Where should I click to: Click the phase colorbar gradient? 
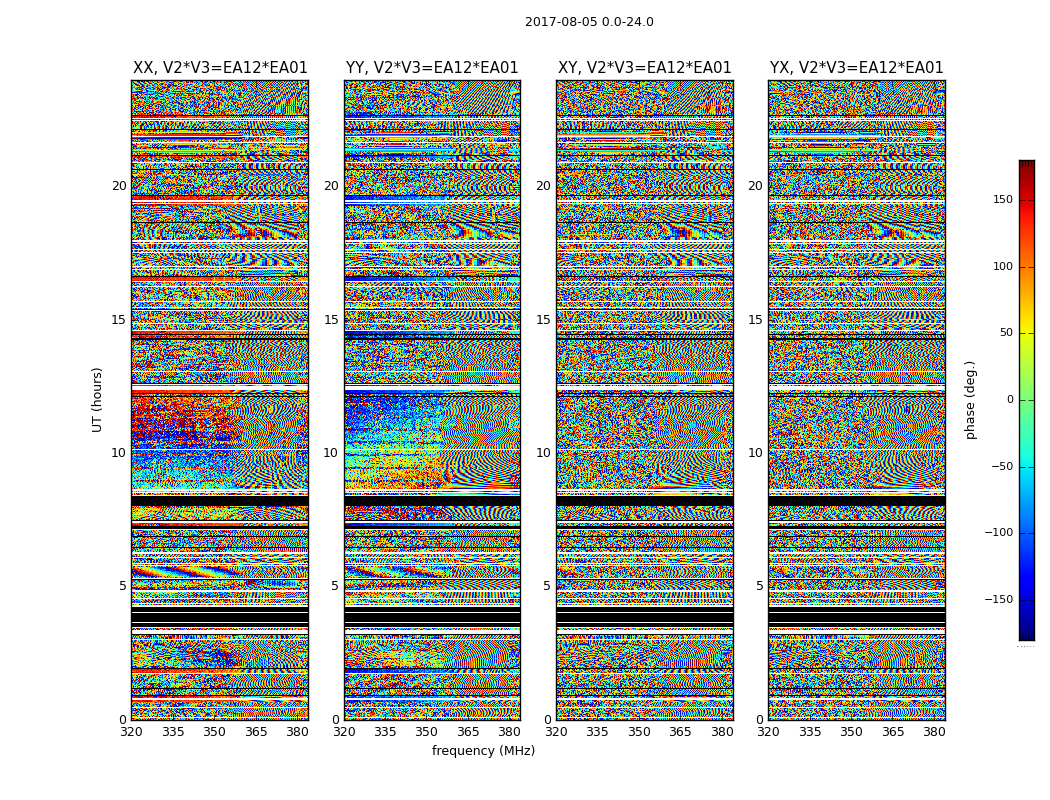[x=1026, y=400]
